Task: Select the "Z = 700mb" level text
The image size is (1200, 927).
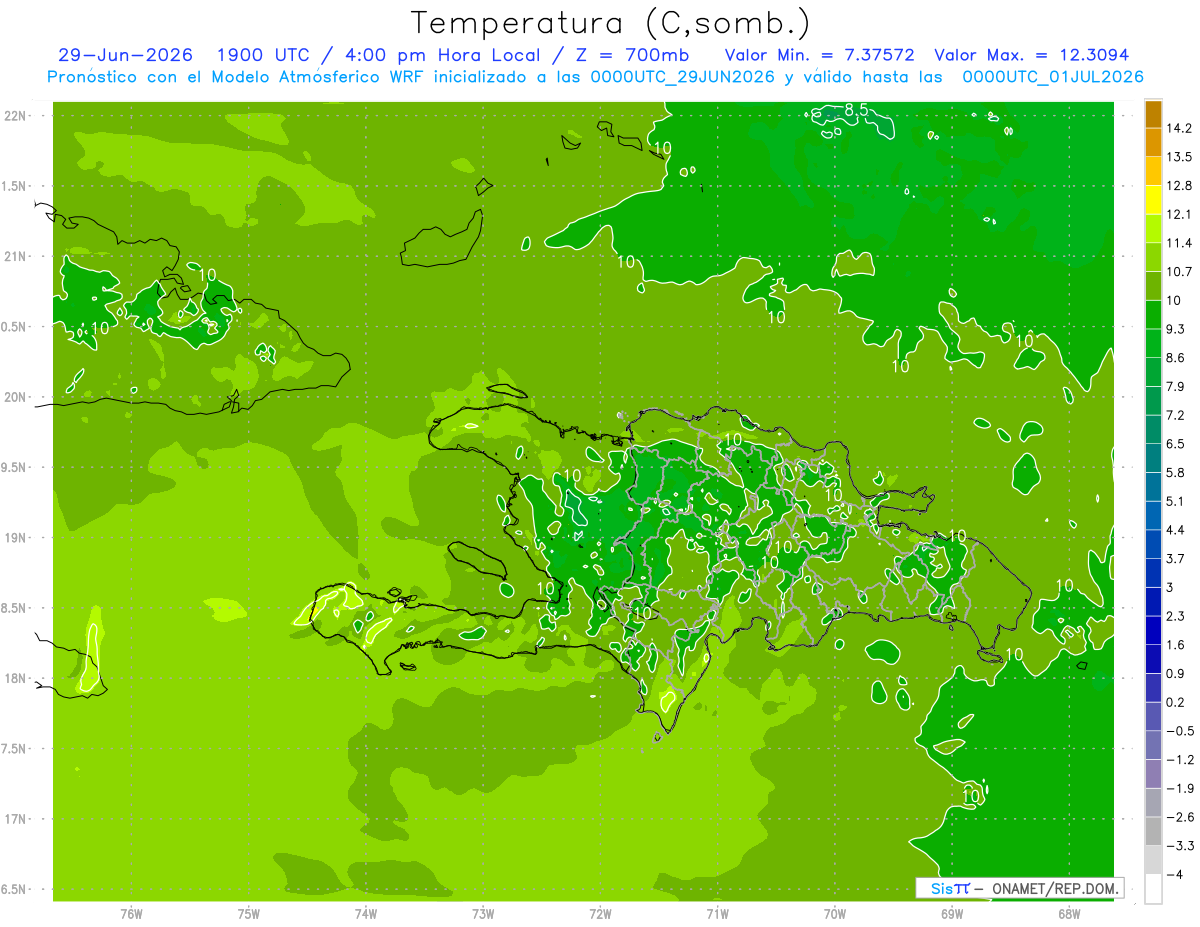Action: 632,55
